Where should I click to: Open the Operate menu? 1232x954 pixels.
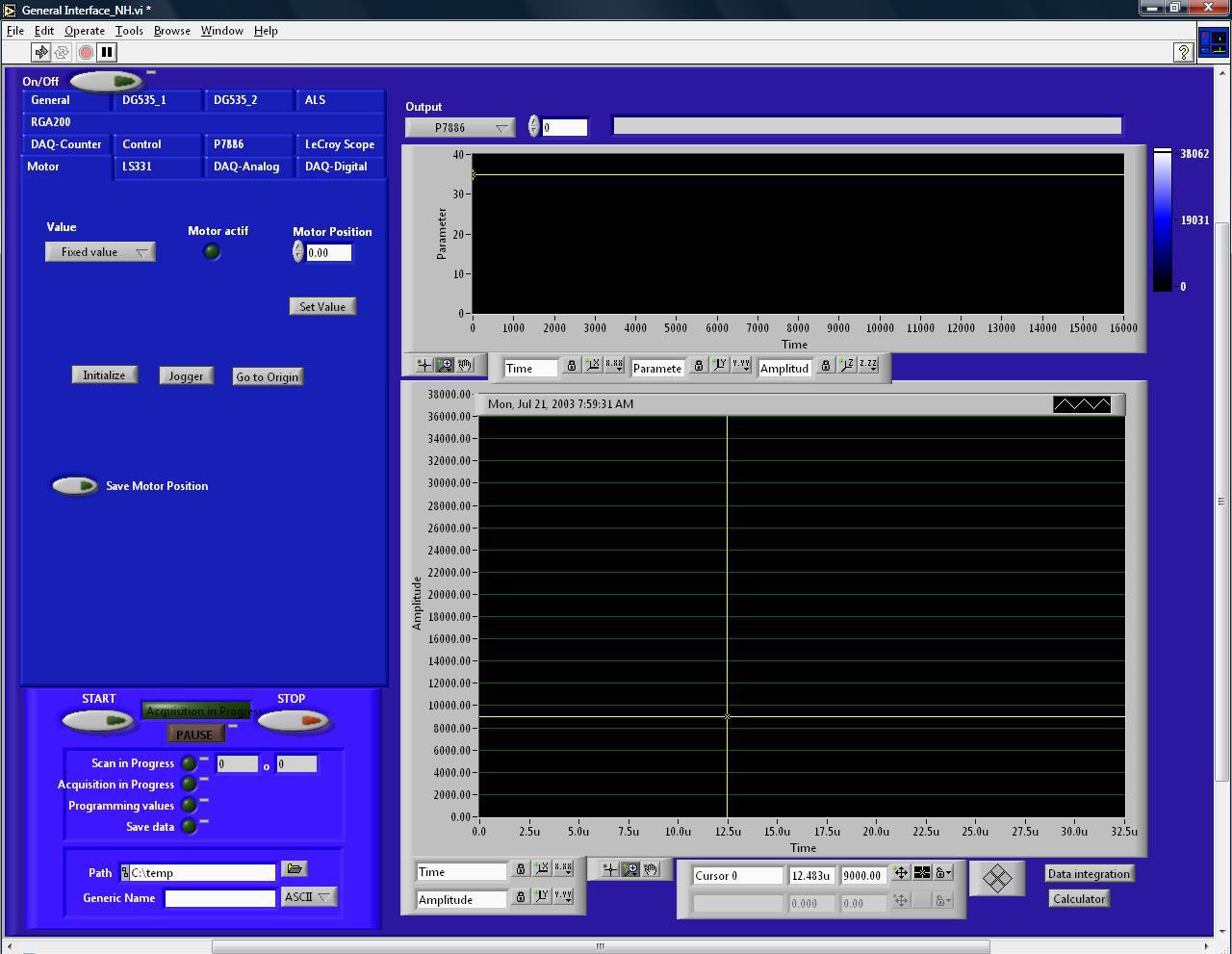pos(85,31)
